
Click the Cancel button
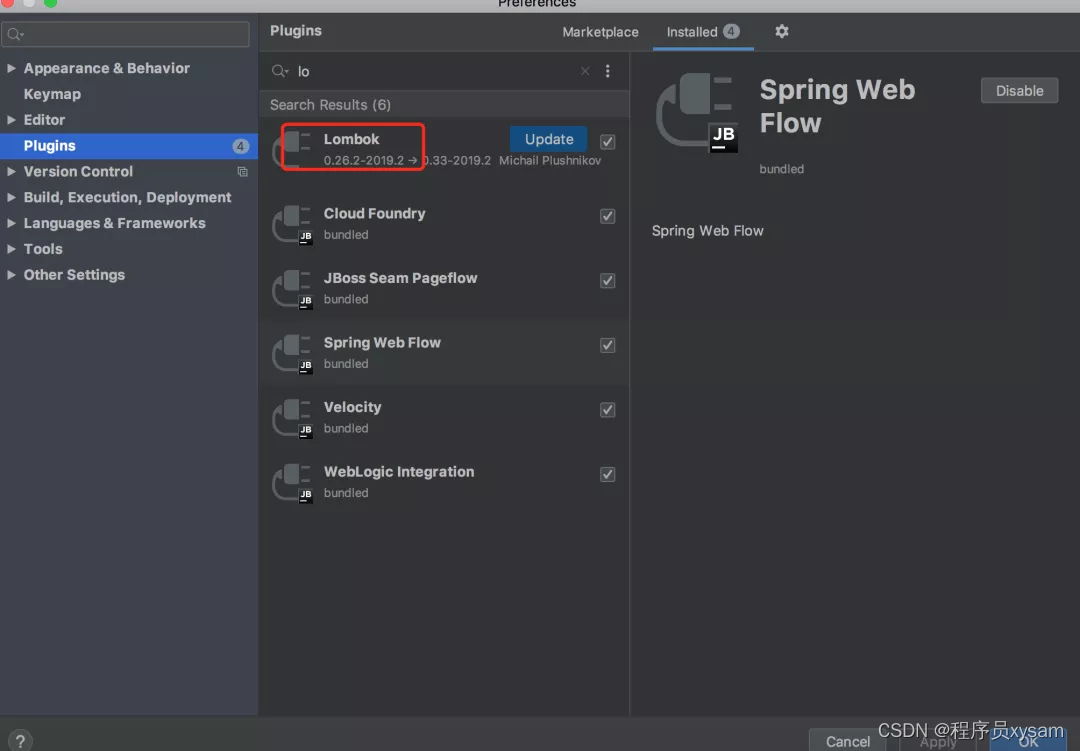[847, 741]
